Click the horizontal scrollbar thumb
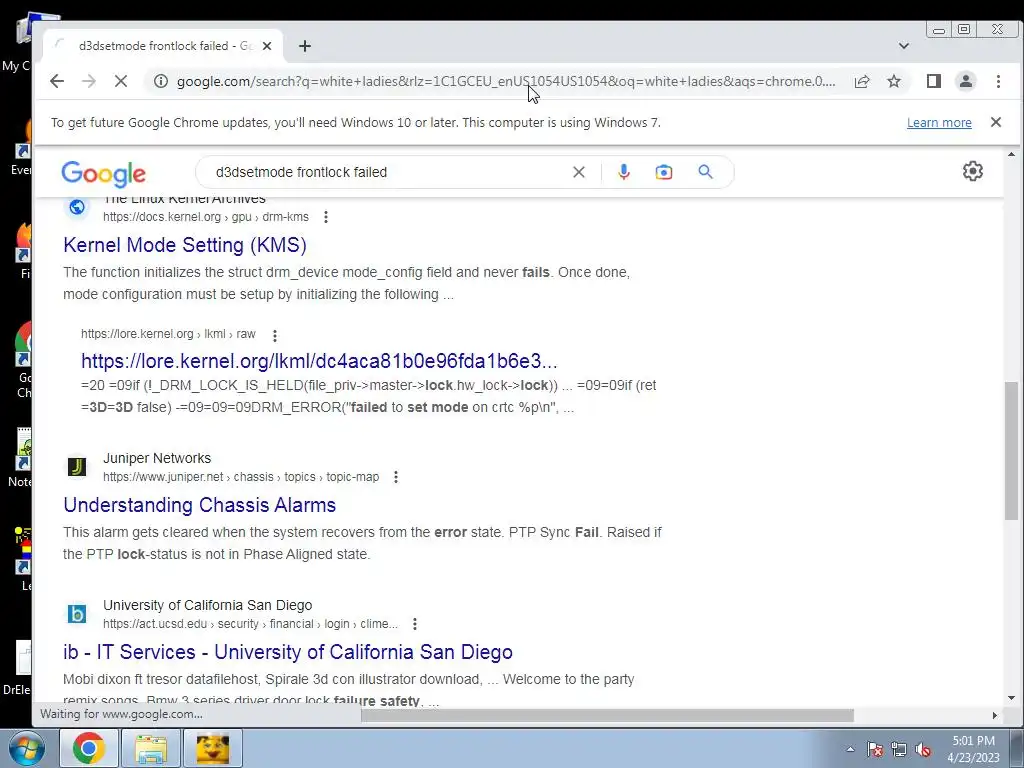1024x768 pixels. tap(607, 716)
